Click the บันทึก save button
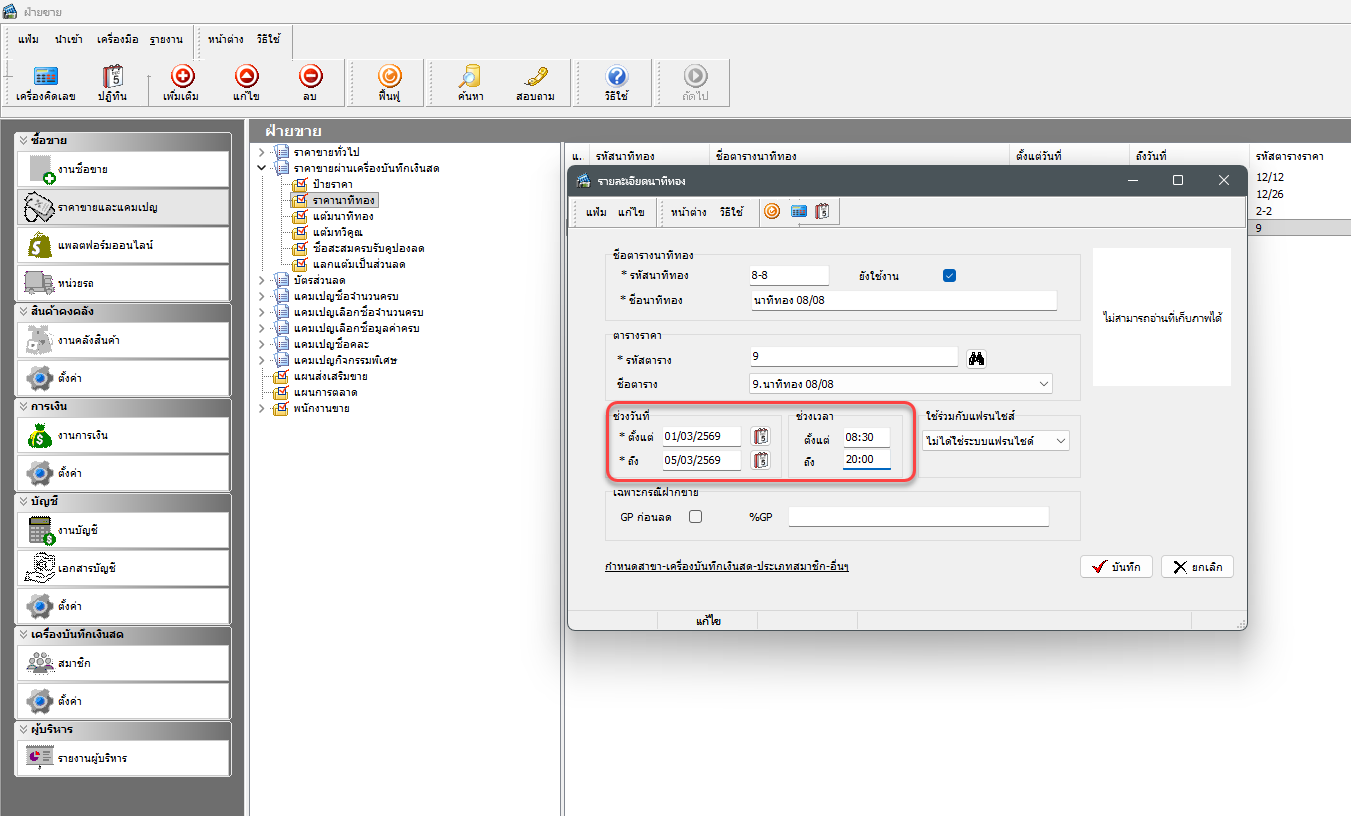 1117,567
